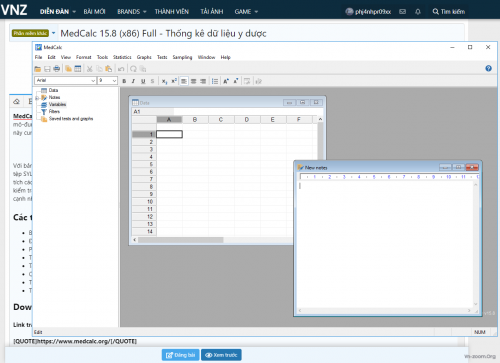Click the Increase font size icon
Screen dimensions: 500x363
point(226,81)
